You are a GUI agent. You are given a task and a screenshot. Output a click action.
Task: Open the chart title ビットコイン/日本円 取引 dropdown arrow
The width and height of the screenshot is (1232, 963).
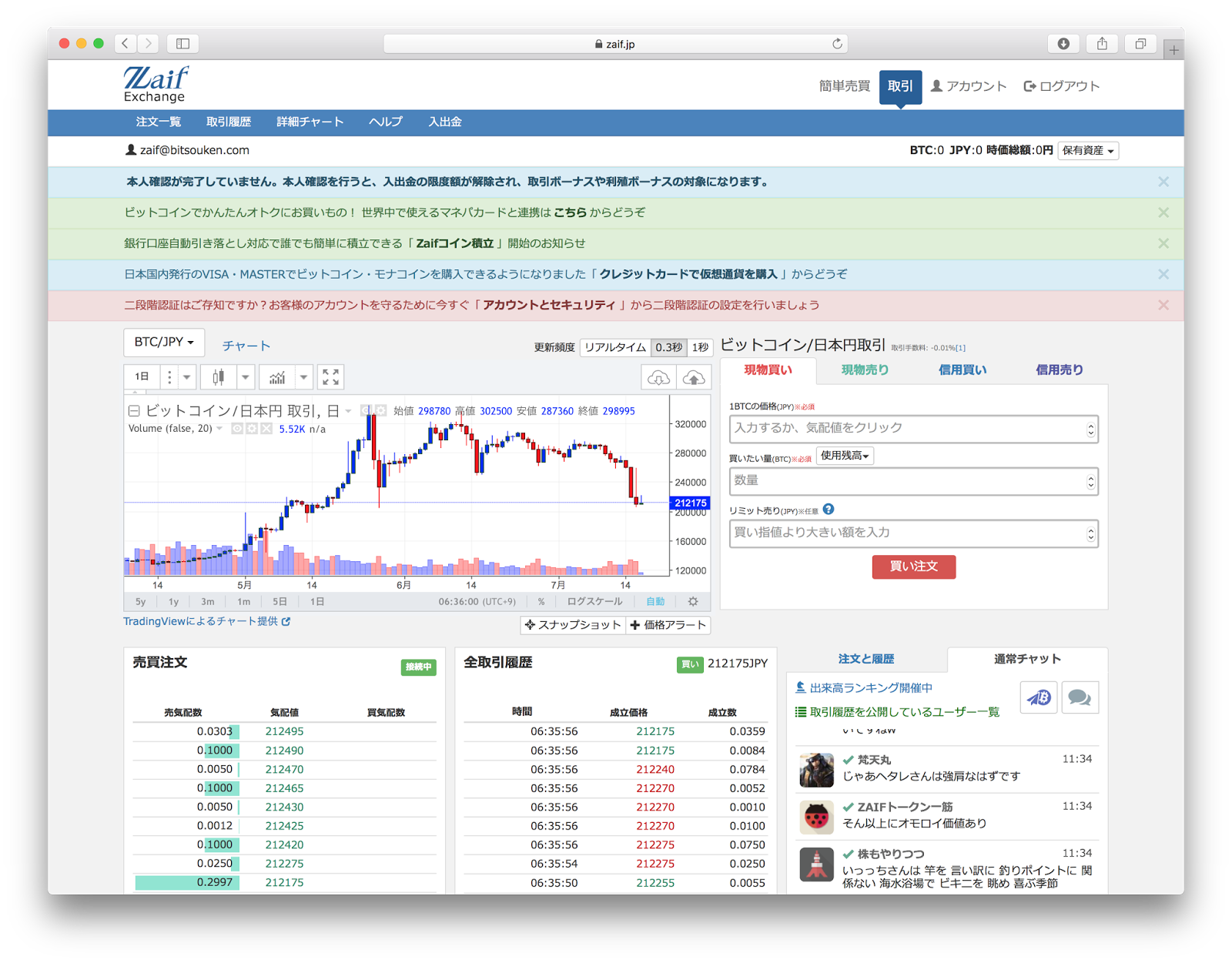click(x=348, y=411)
